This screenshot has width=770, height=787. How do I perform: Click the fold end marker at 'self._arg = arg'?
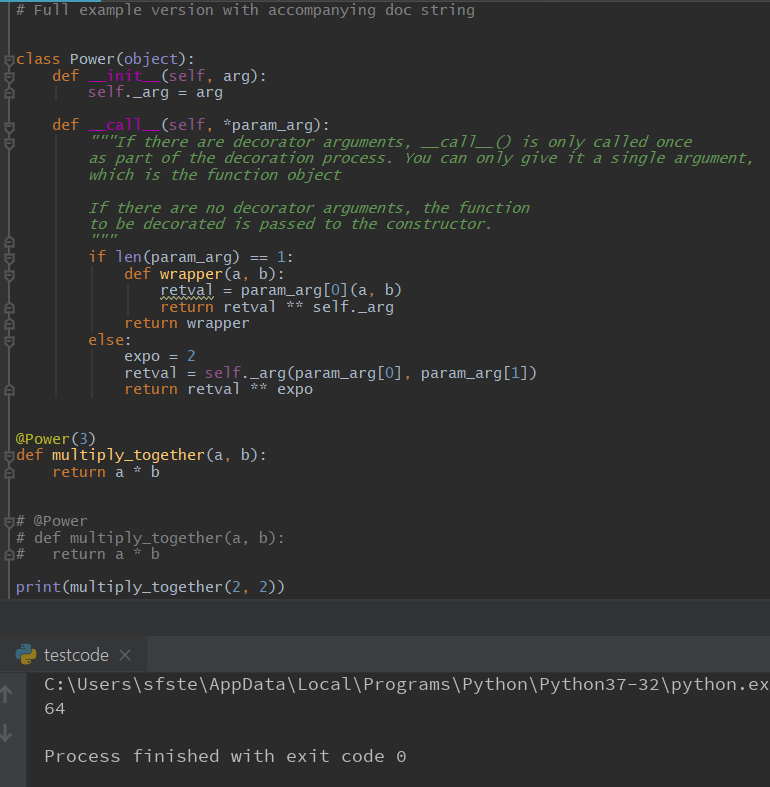click(9, 93)
